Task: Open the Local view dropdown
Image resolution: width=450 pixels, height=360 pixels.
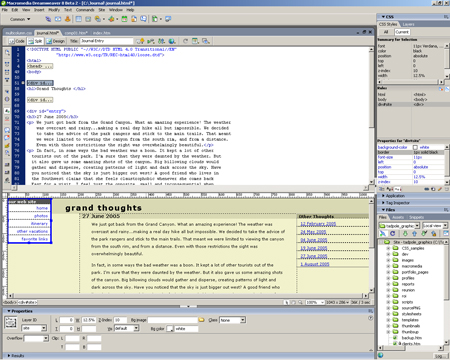Action: pos(435,226)
